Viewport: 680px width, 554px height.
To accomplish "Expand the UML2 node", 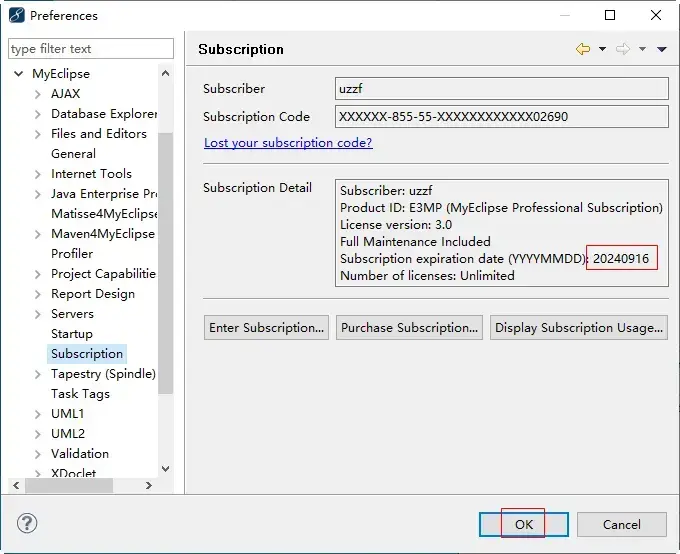I will tap(38, 434).
